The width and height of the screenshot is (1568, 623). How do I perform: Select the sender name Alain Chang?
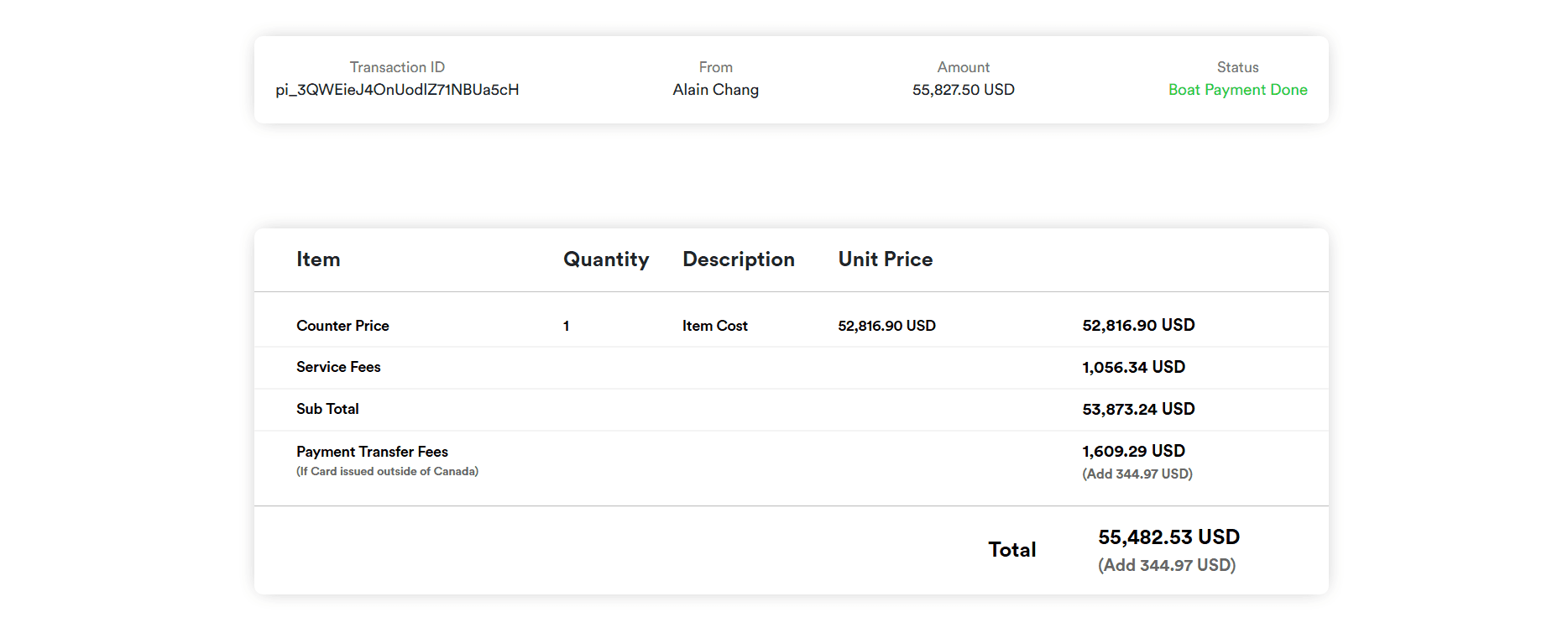pyautogui.click(x=715, y=90)
